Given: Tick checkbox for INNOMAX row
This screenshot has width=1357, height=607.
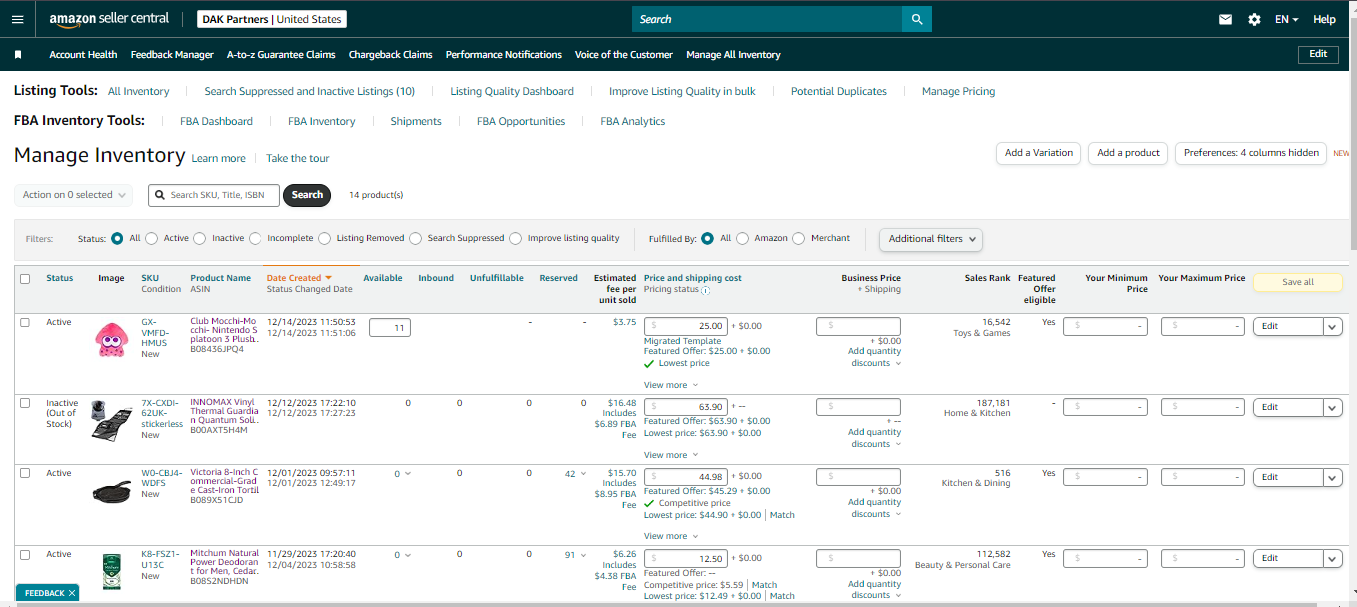Looking at the screenshot, I should click(x=25, y=402).
